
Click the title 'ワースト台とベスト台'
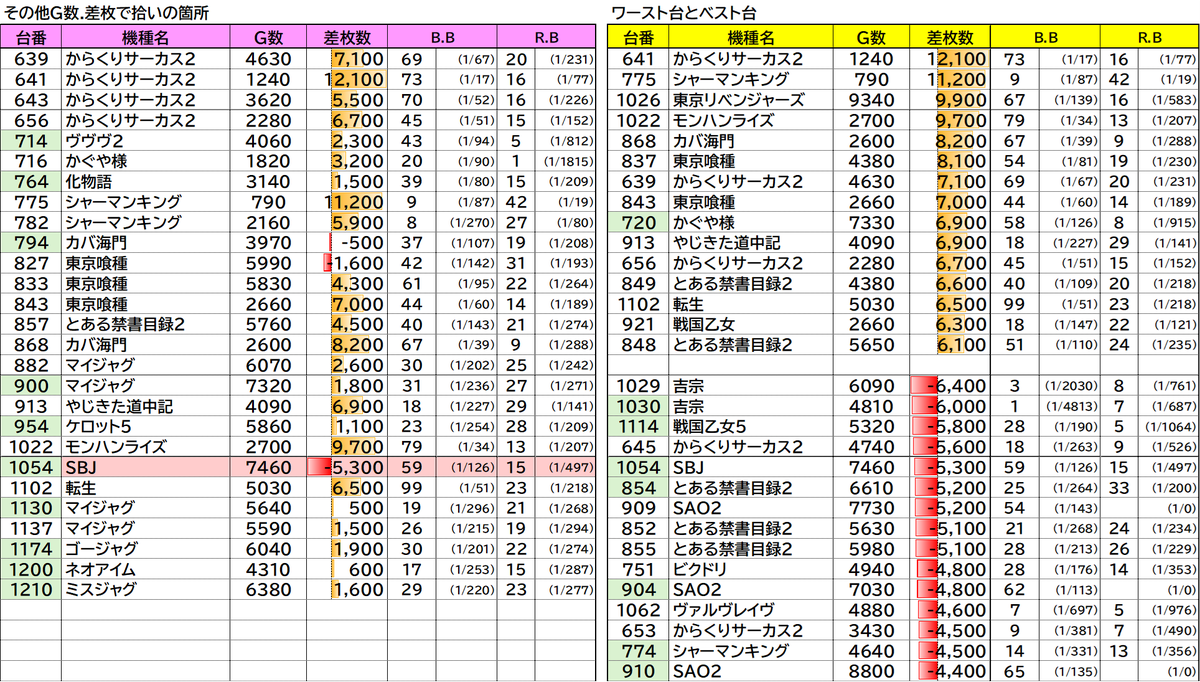pos(684,12)
